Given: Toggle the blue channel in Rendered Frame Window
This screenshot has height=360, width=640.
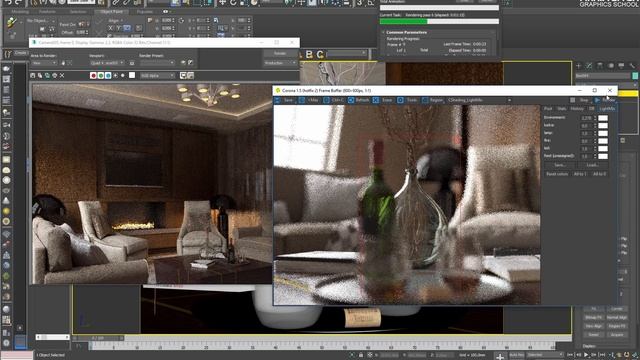Looking at the screenshot, I should point(108,76).
